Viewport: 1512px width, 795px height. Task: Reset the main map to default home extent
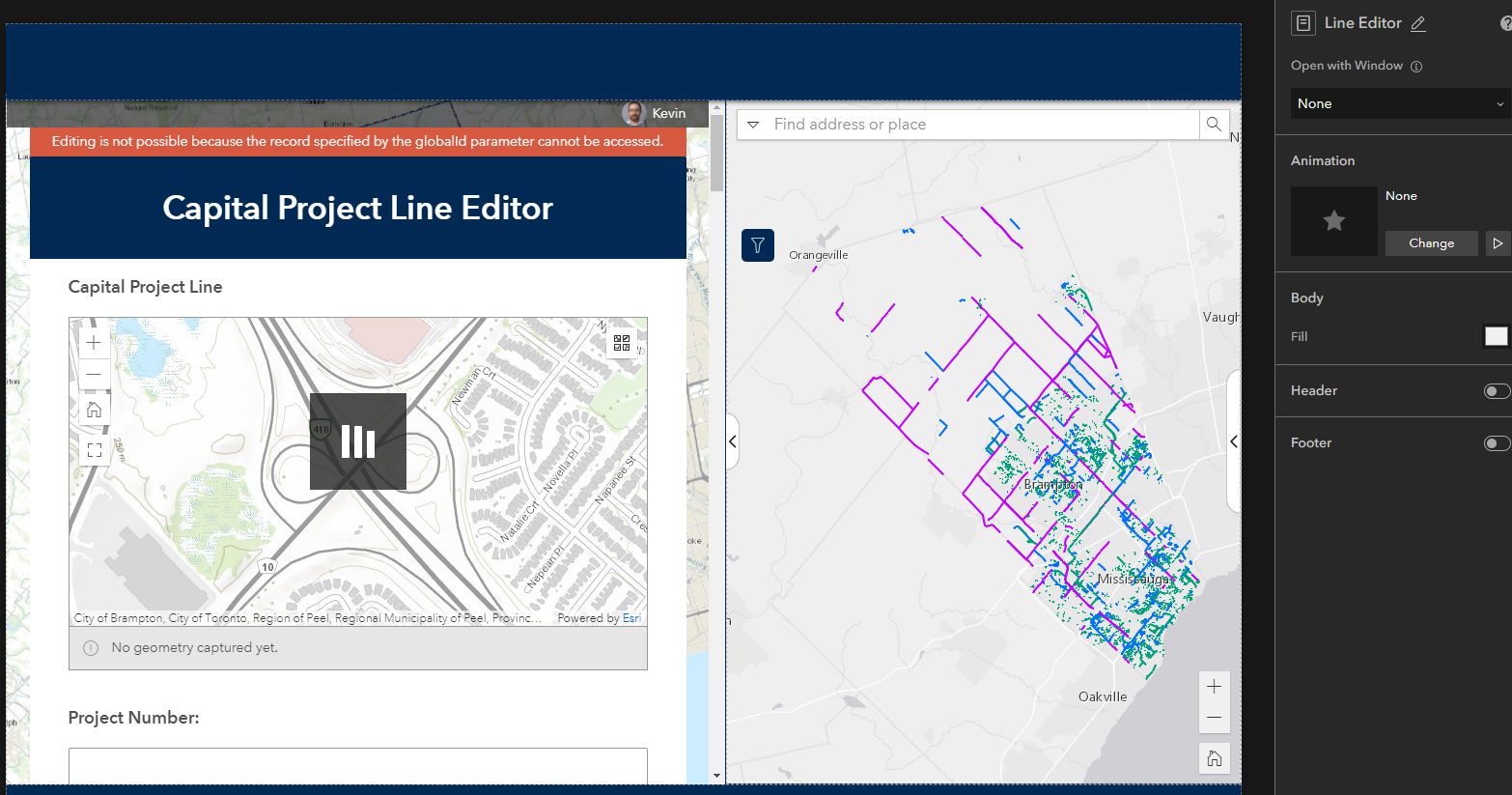tap(1215, 758)
